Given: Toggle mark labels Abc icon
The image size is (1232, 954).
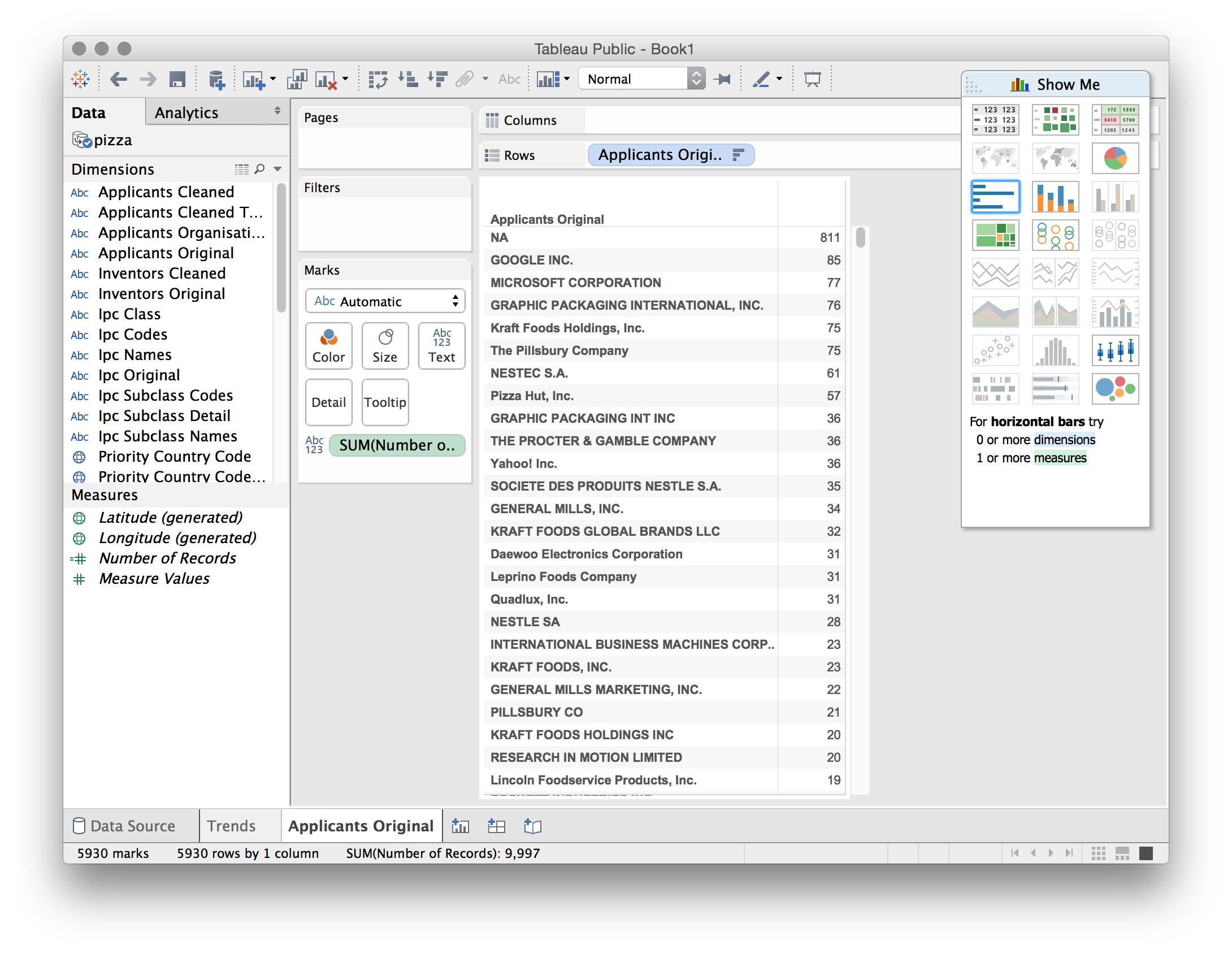Looking at the screenshot, I should click(509, 79).
